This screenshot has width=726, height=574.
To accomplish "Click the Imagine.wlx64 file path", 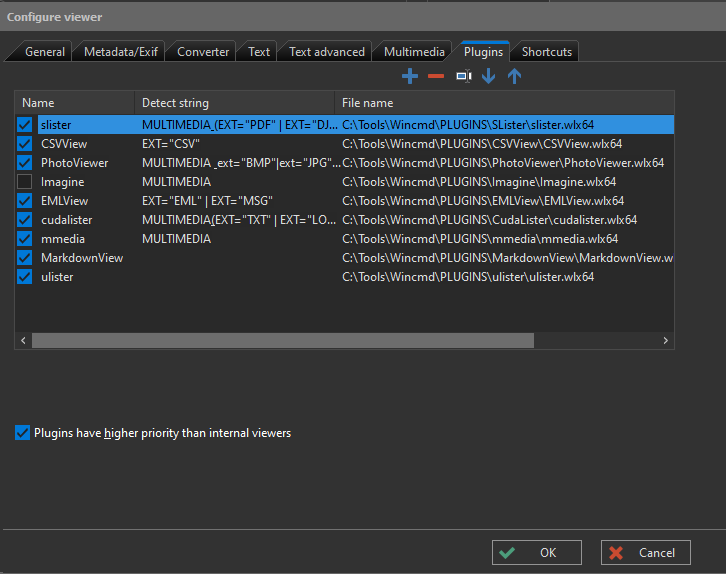I will click(x=479, y=181).
